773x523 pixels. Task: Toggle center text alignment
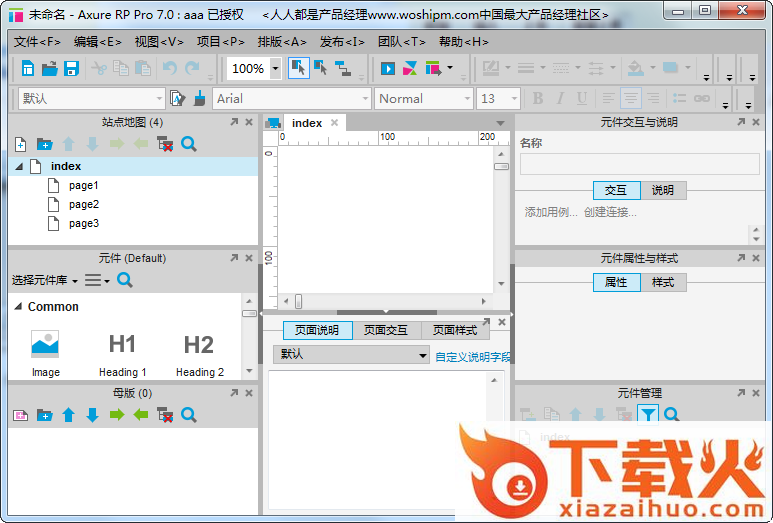pos(630,99)
